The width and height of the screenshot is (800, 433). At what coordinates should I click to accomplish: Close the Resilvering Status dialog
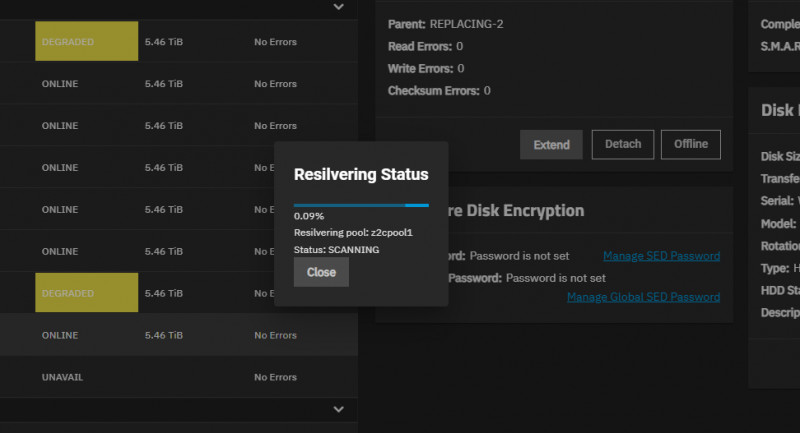click(321, 272)
